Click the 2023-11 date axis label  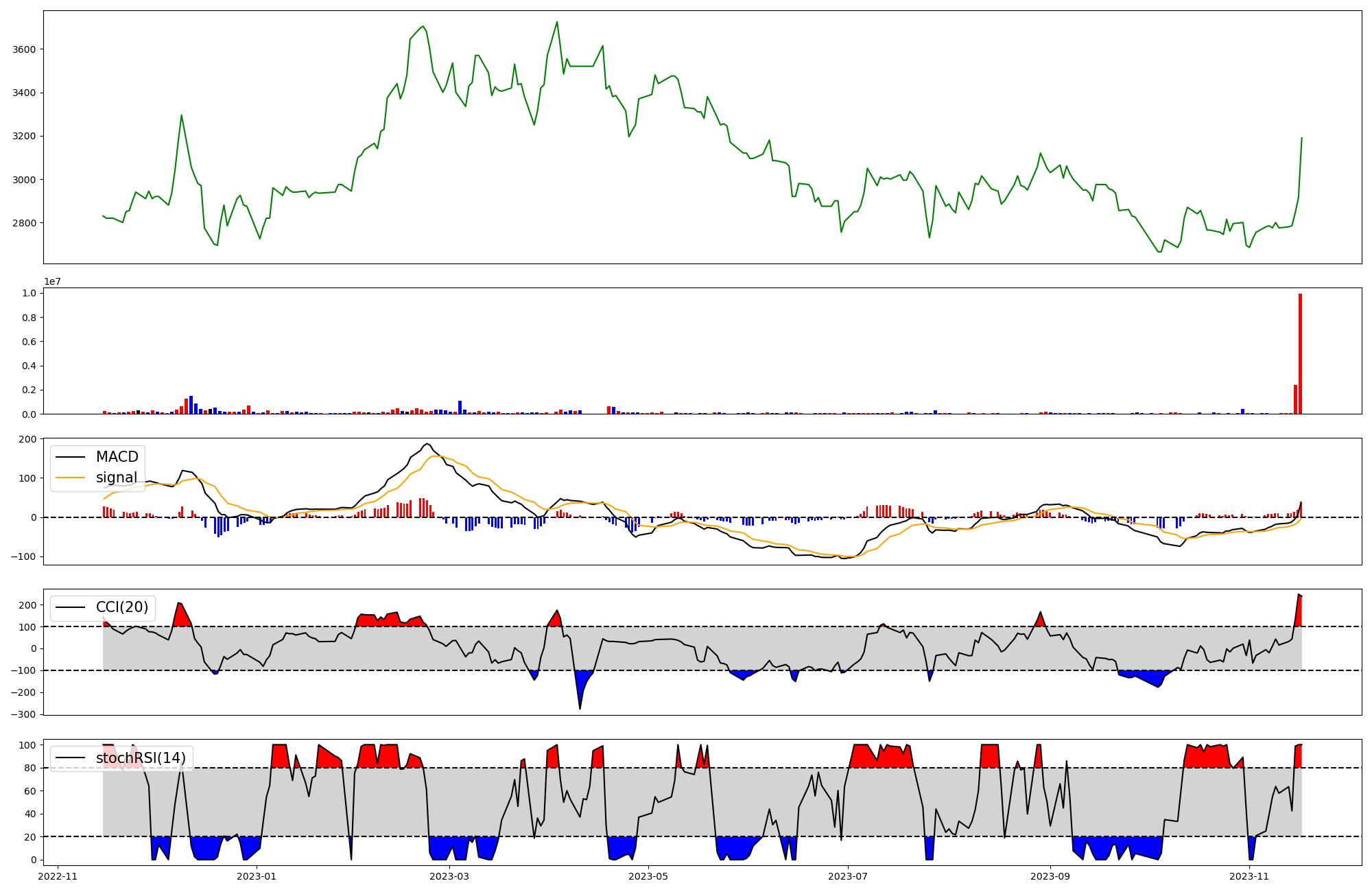pos(1249,876)
